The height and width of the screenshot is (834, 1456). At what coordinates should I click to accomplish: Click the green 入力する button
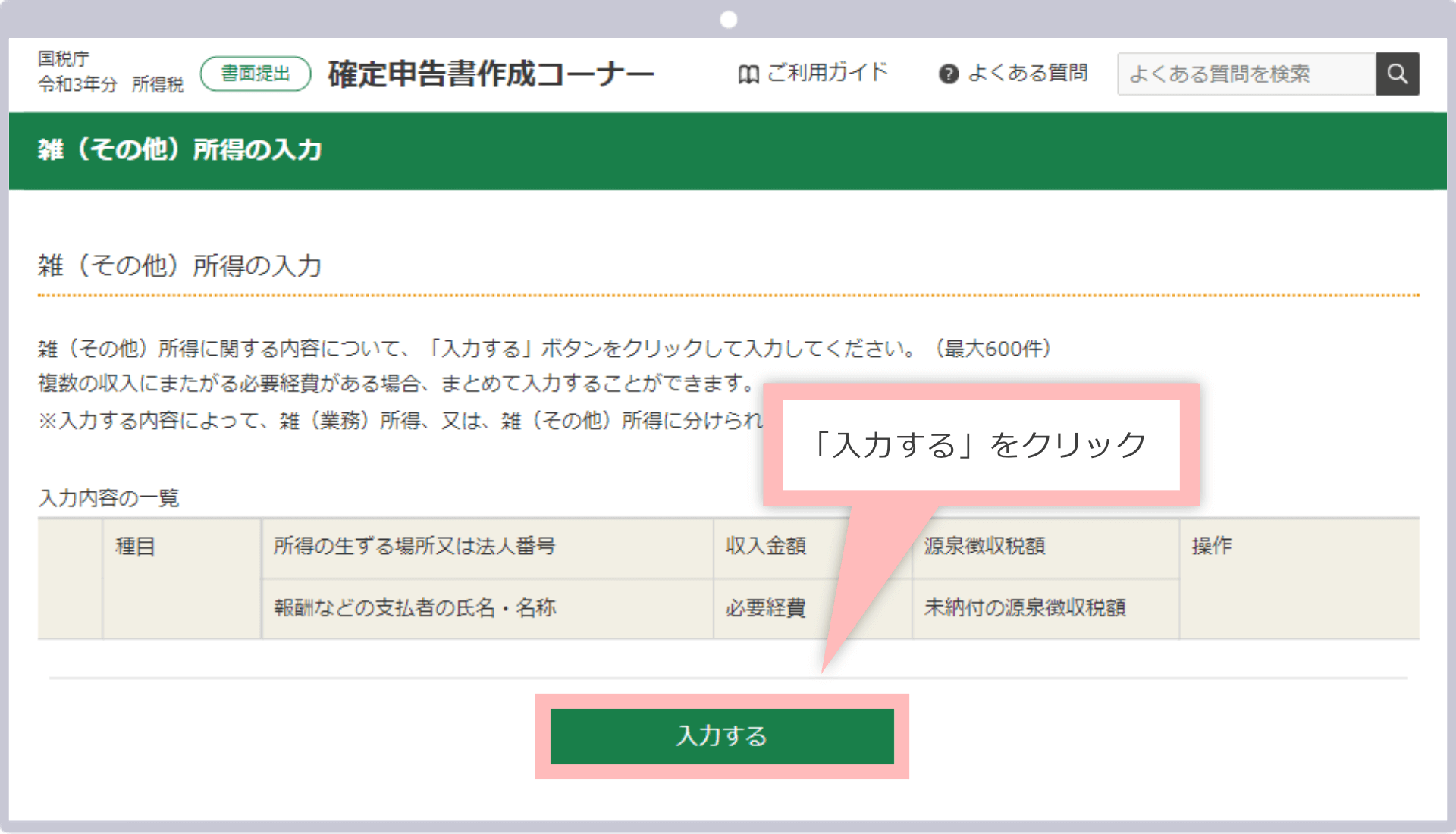point(720,735)
